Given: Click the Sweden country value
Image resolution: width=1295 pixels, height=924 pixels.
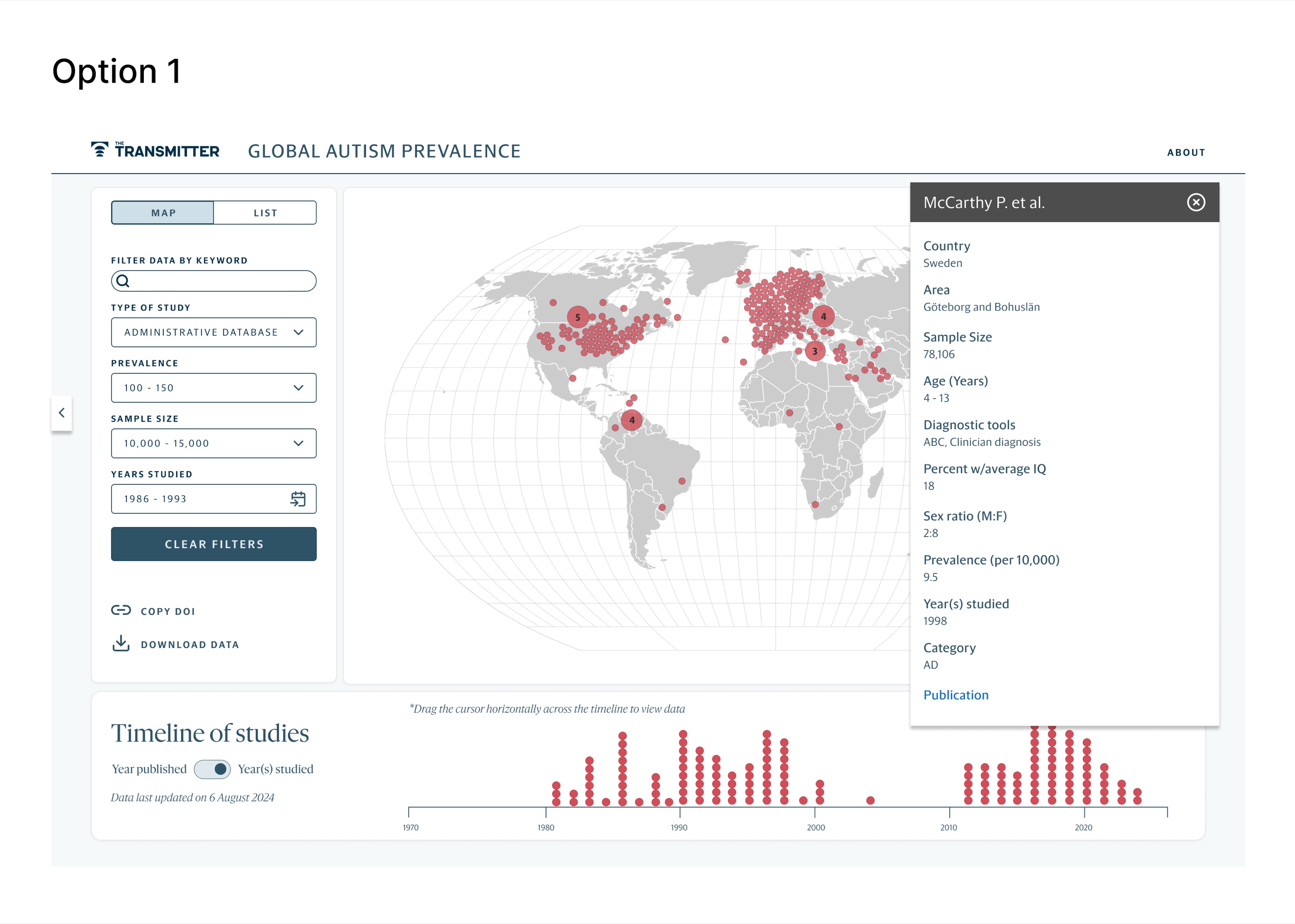Looking at the screenshot, I should (942, 263).
